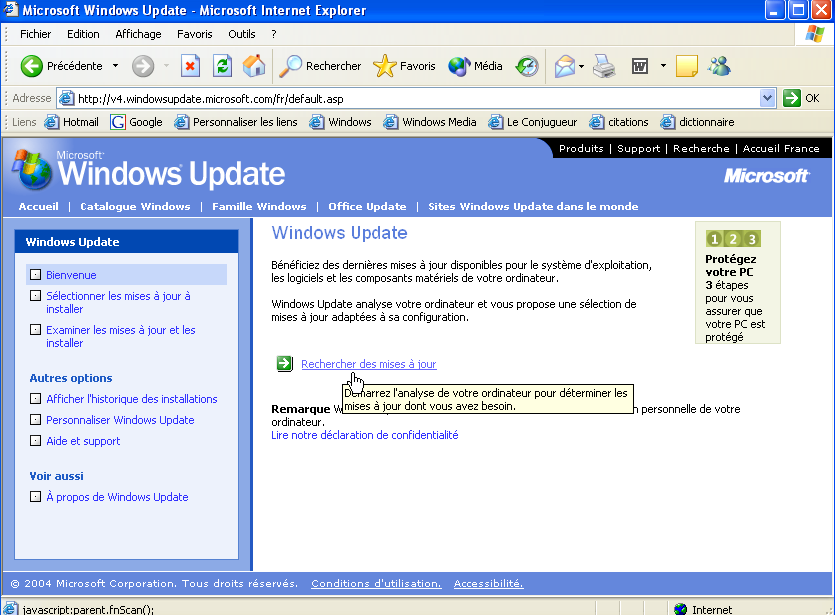The width and height of the screenshot is (835, 615).
Task: Open the ? help menu
Action: (x=274, y=34)
